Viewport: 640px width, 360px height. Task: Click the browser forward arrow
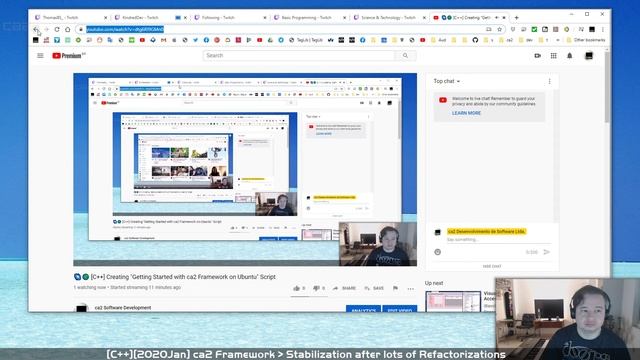[x=46, y=29]
